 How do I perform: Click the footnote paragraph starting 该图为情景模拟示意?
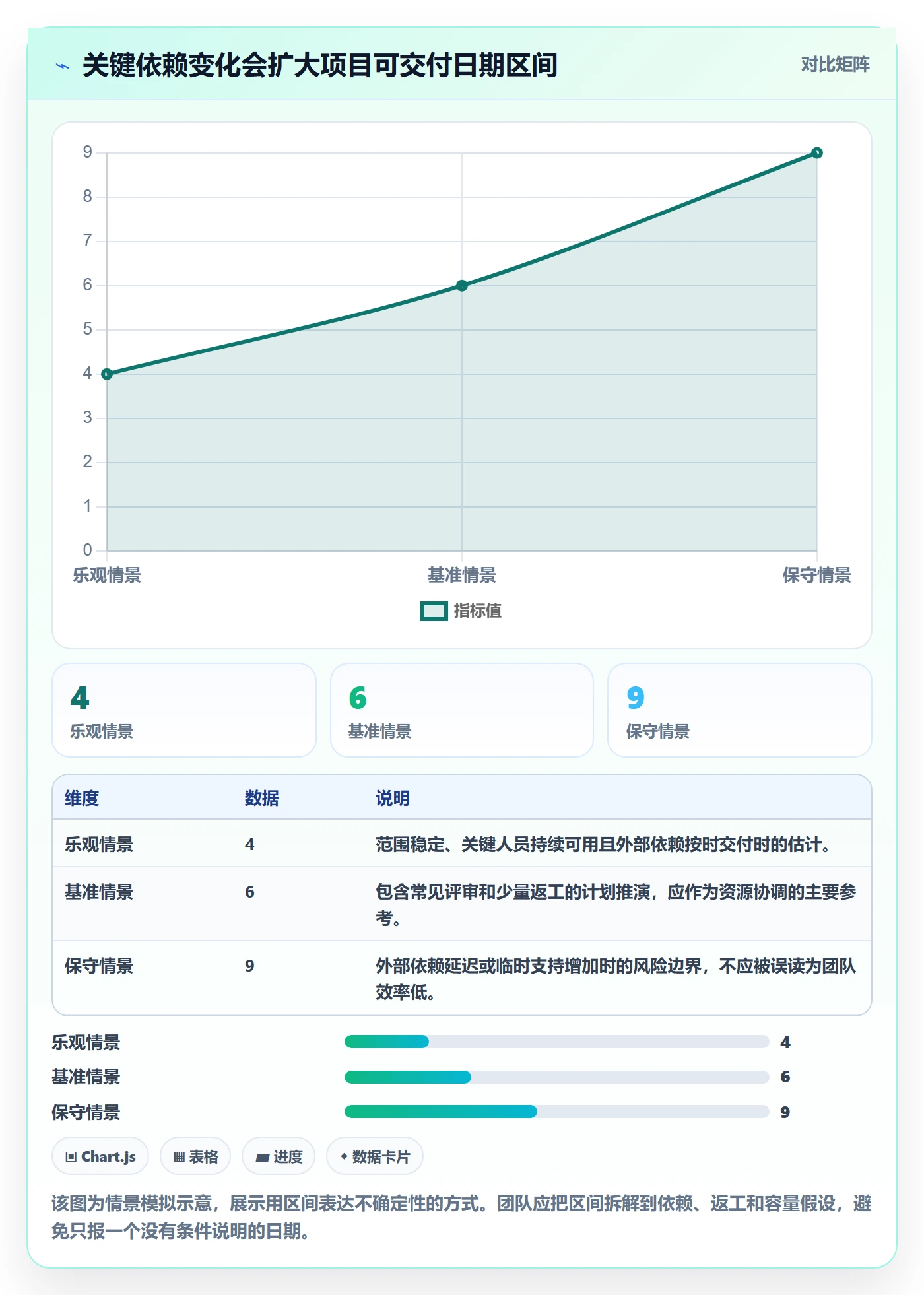pos(461,1217)
